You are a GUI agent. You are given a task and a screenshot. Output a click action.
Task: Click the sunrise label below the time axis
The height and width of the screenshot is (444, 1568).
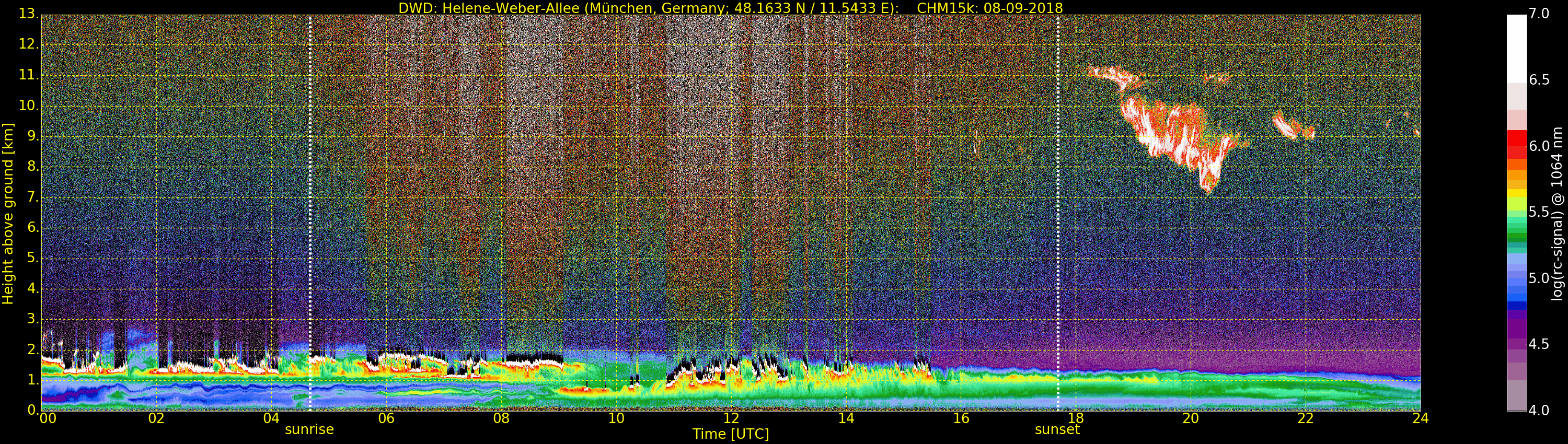point(309,429)
